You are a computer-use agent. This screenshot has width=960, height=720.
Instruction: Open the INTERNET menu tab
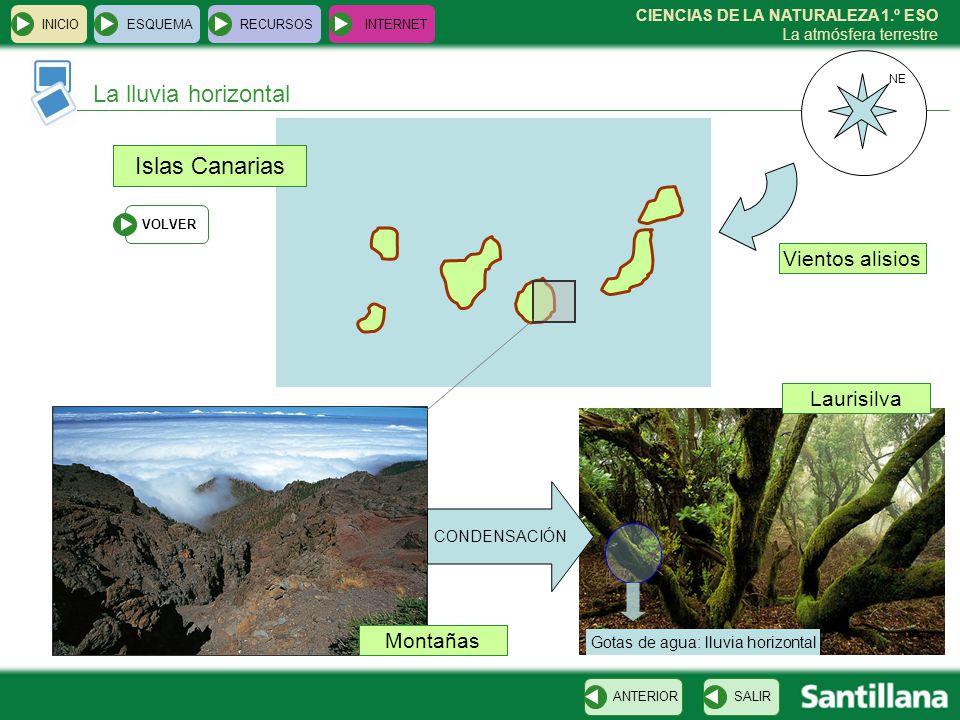click(x=381, y=24)
